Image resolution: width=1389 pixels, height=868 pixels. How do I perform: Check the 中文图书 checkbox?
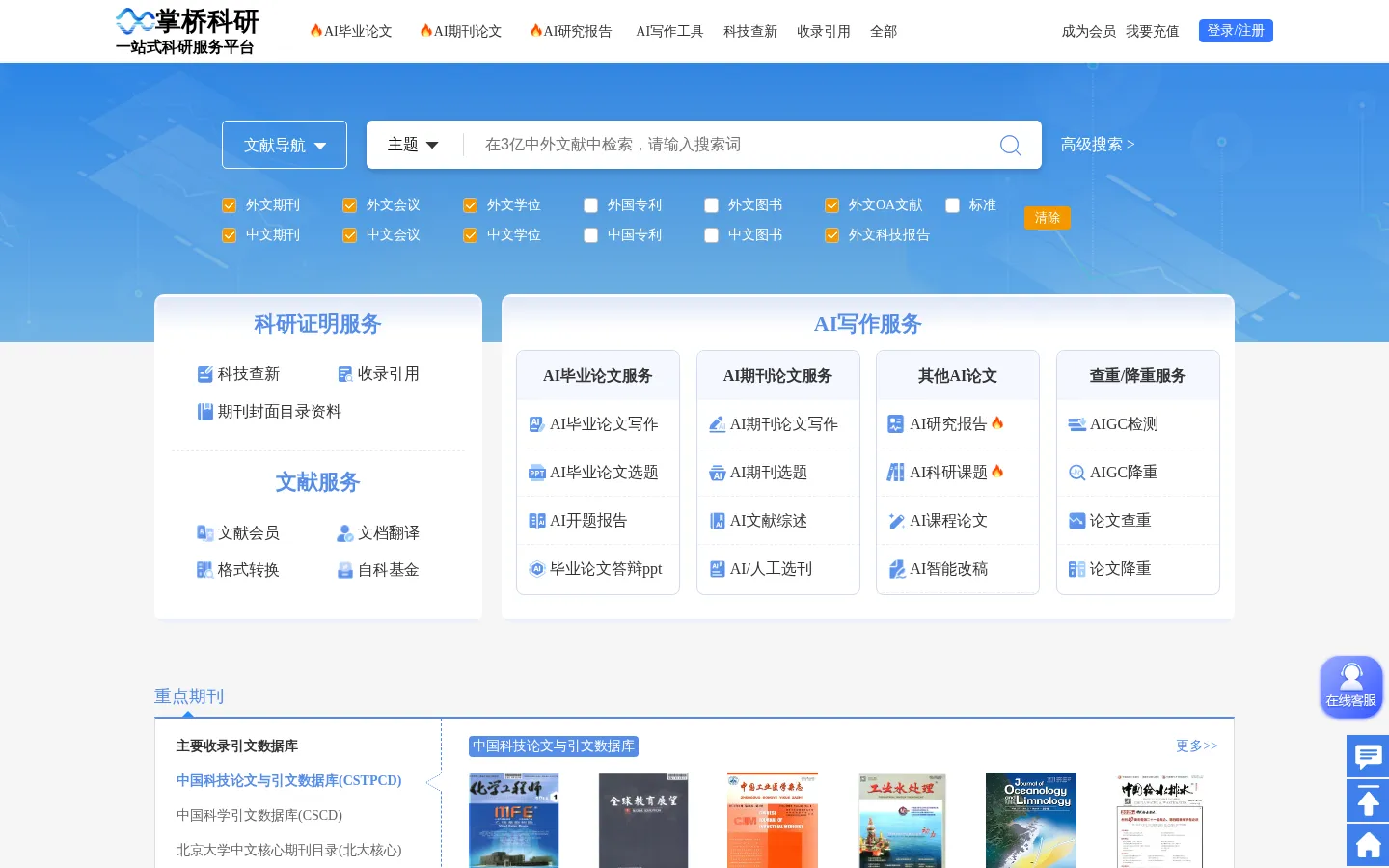click(x=712, y=235)
